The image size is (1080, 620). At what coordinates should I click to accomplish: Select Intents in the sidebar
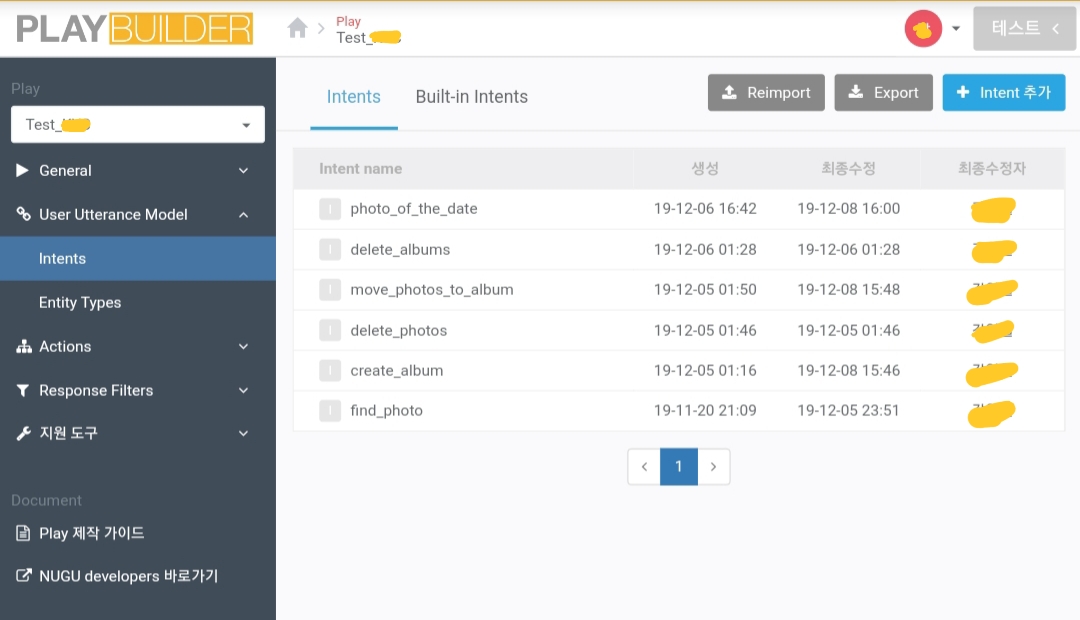[138, 258]
